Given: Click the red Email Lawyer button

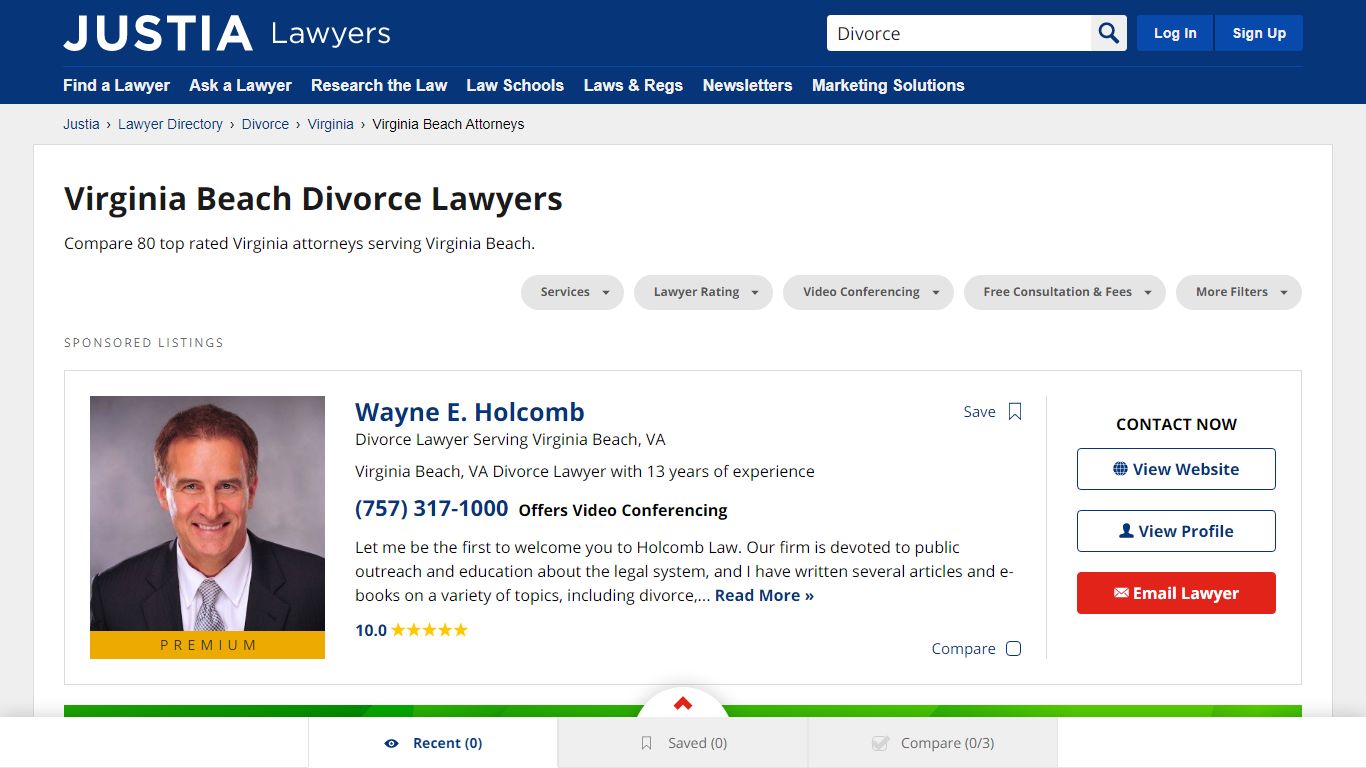Looking at the screenshot, I should (1176, 593).
